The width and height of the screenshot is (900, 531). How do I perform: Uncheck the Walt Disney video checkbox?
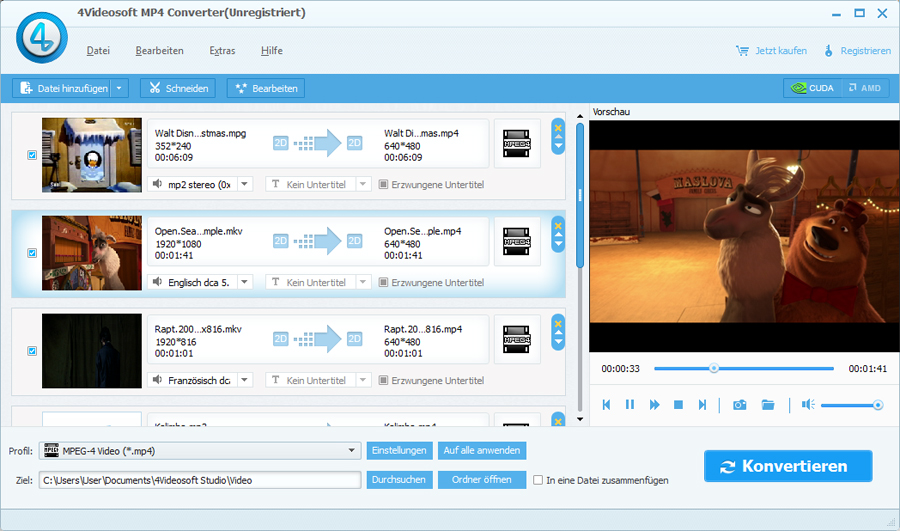pos(32,155)
